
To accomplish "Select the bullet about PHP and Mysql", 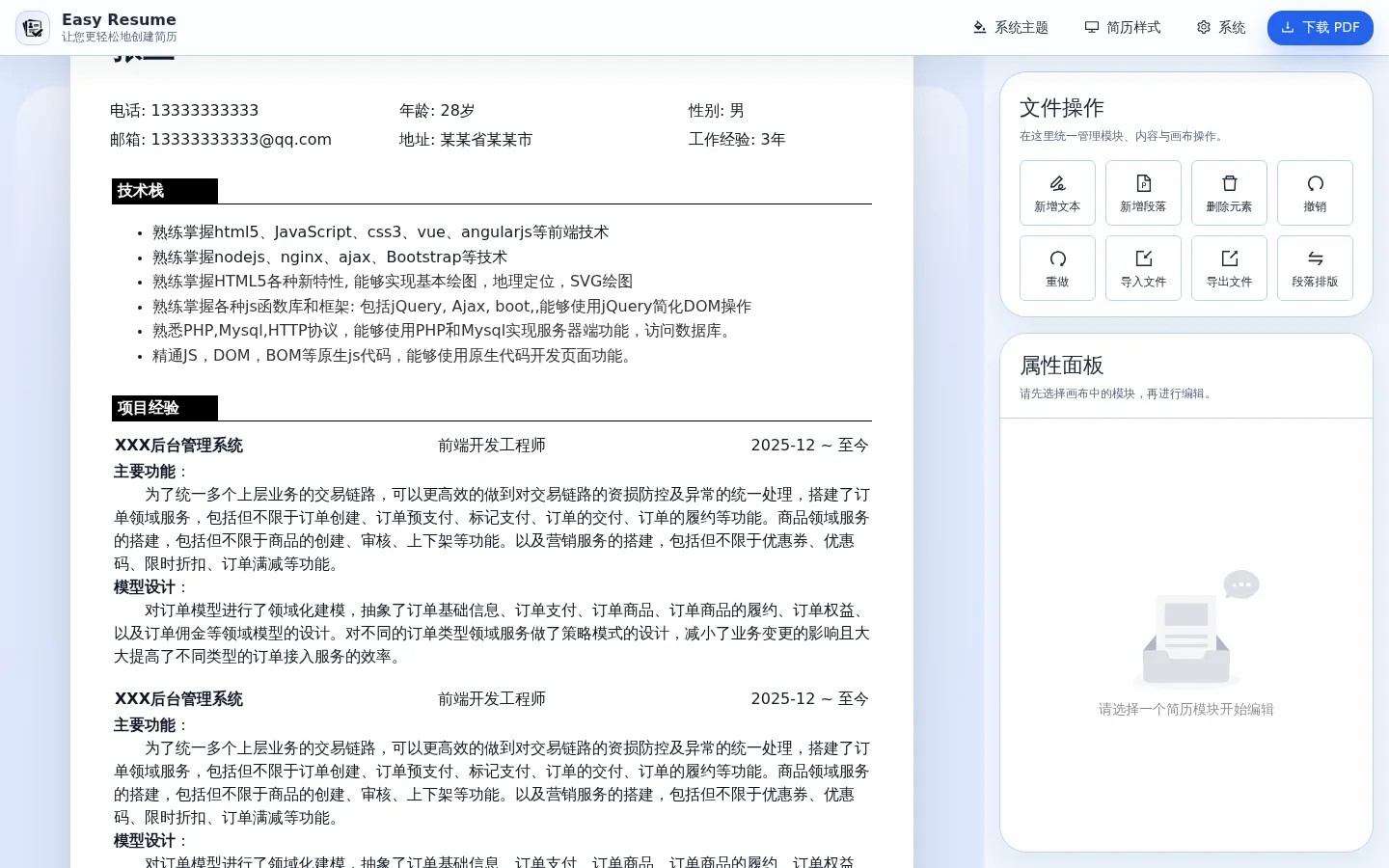I will point(446,331).
